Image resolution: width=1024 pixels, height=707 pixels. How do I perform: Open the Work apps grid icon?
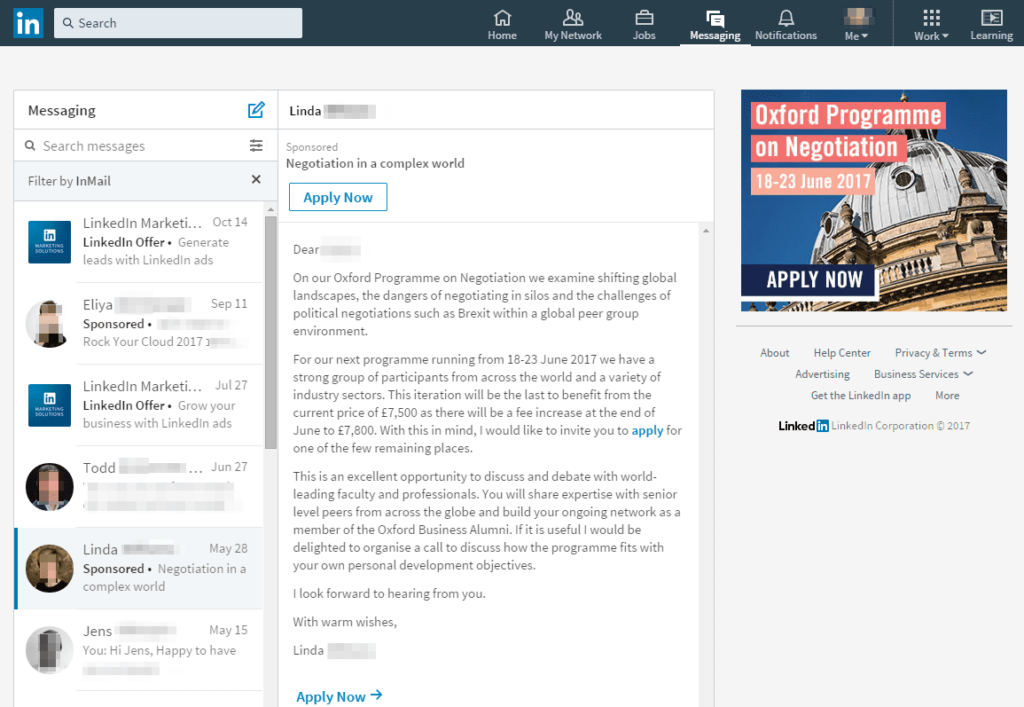click(931, 25)
